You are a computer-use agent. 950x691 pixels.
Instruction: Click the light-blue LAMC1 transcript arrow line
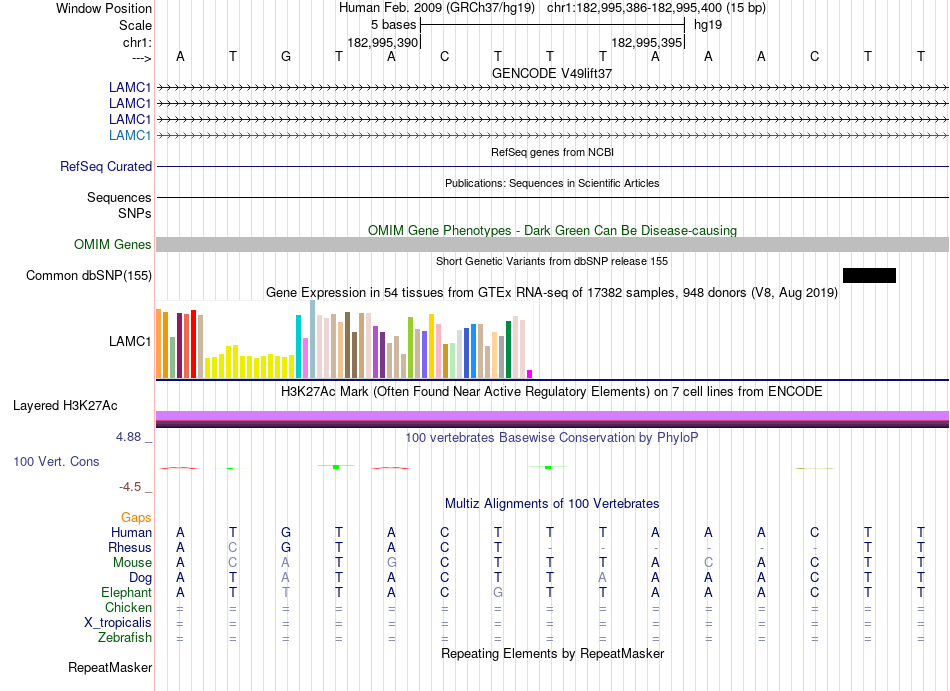point(552,136)
